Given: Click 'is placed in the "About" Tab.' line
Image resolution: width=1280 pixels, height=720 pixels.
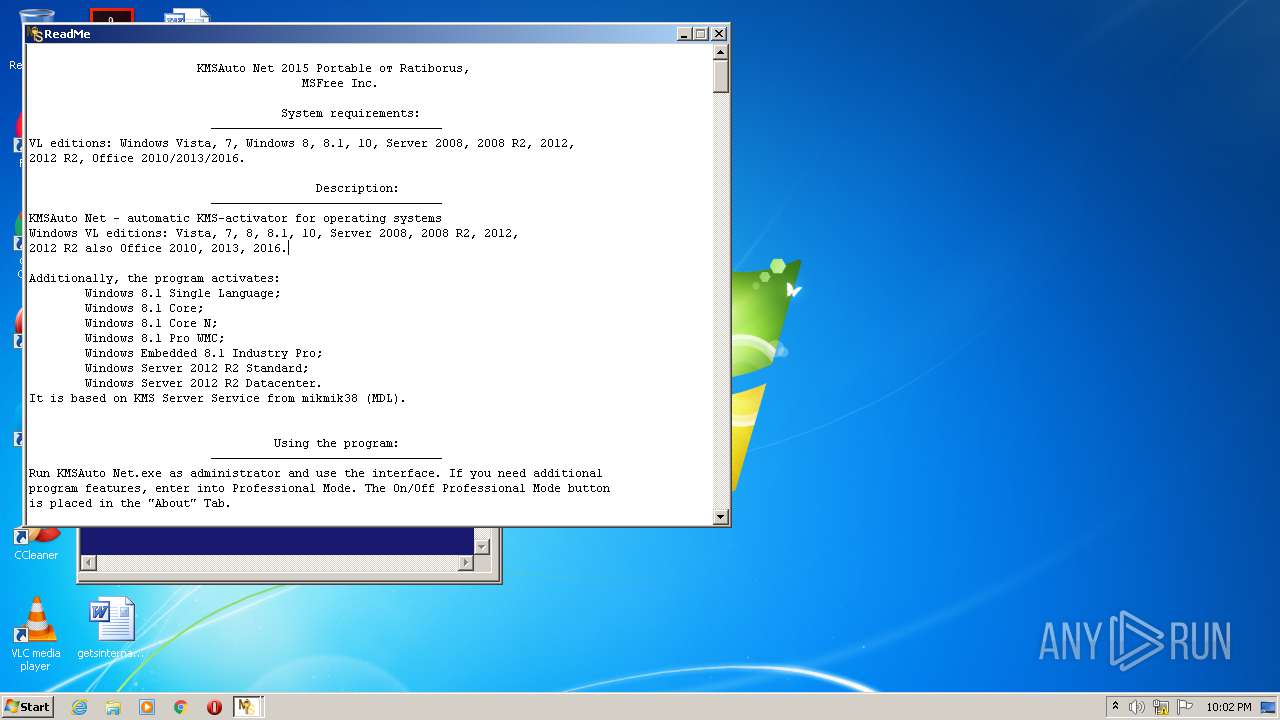Looking at the screenshot, I should pyautogui.click(x=129, y=503).
